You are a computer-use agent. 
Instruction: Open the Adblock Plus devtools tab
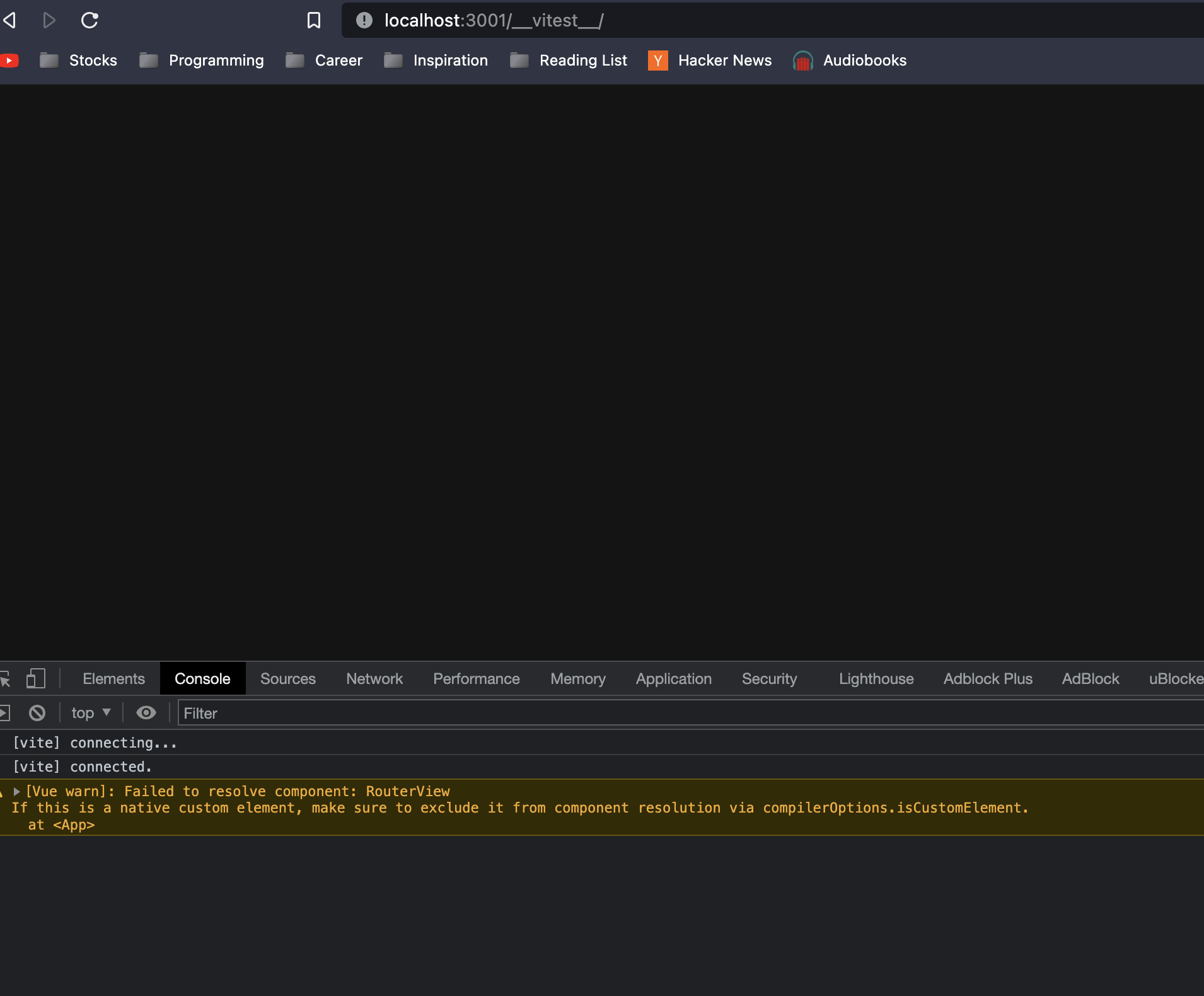pyautogui.click(x=988, y=679)
